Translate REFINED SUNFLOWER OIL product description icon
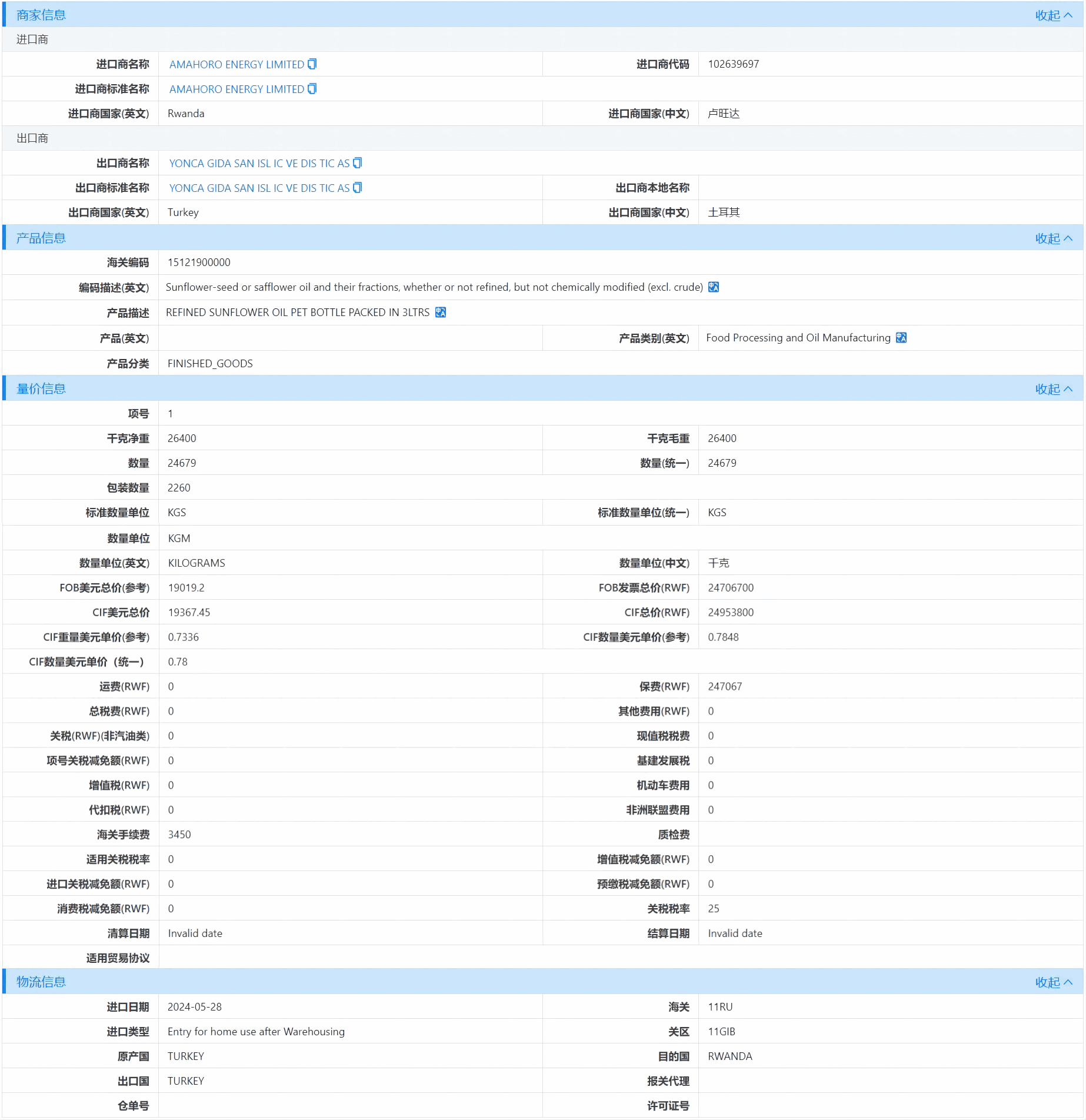Screen dimensions: 1086x1120 coord(441,313)
